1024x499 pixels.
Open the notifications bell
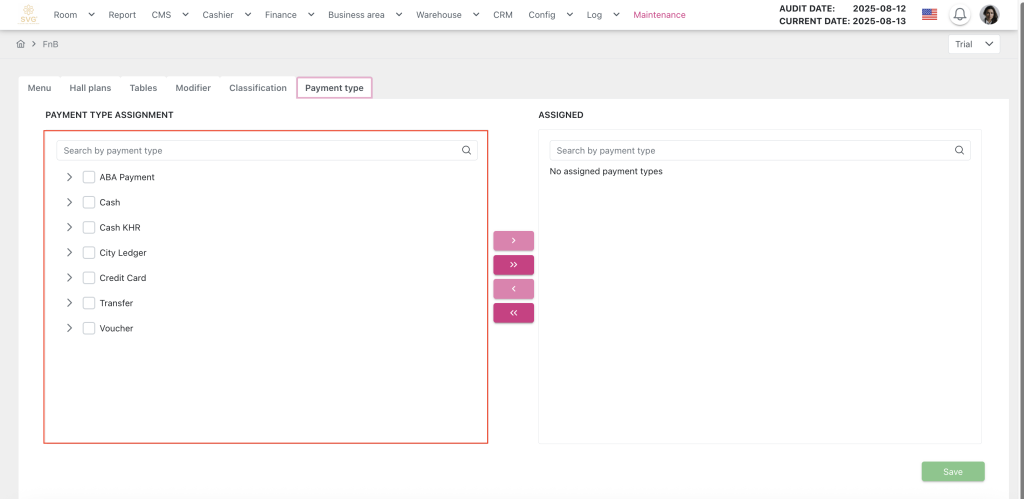[960, 15]
